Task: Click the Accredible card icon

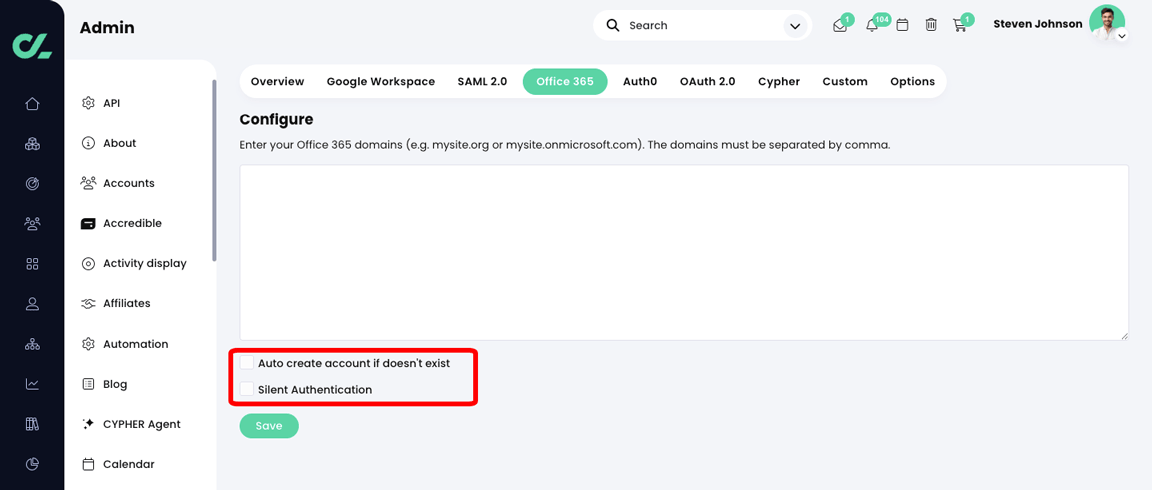Action: coord(88,223)
